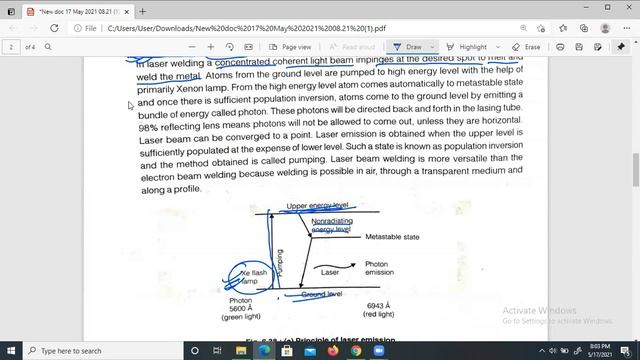Open Microsoft Store from taskbar
Screen dimensions: 640x360
click(287, 351)
